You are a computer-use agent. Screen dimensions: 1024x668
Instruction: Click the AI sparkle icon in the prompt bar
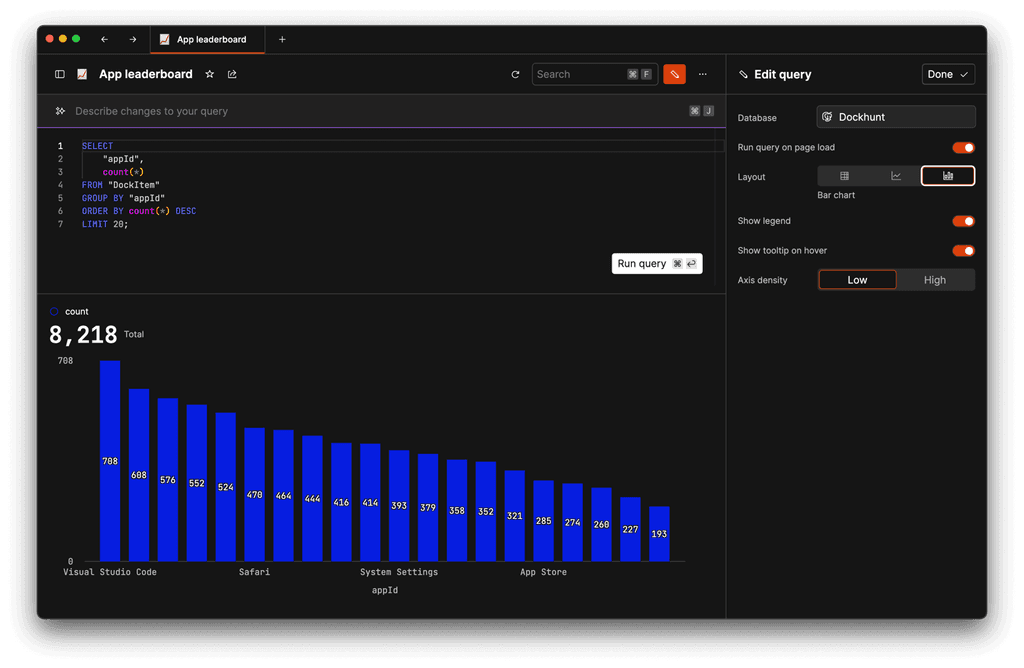[x=62, y=110]
